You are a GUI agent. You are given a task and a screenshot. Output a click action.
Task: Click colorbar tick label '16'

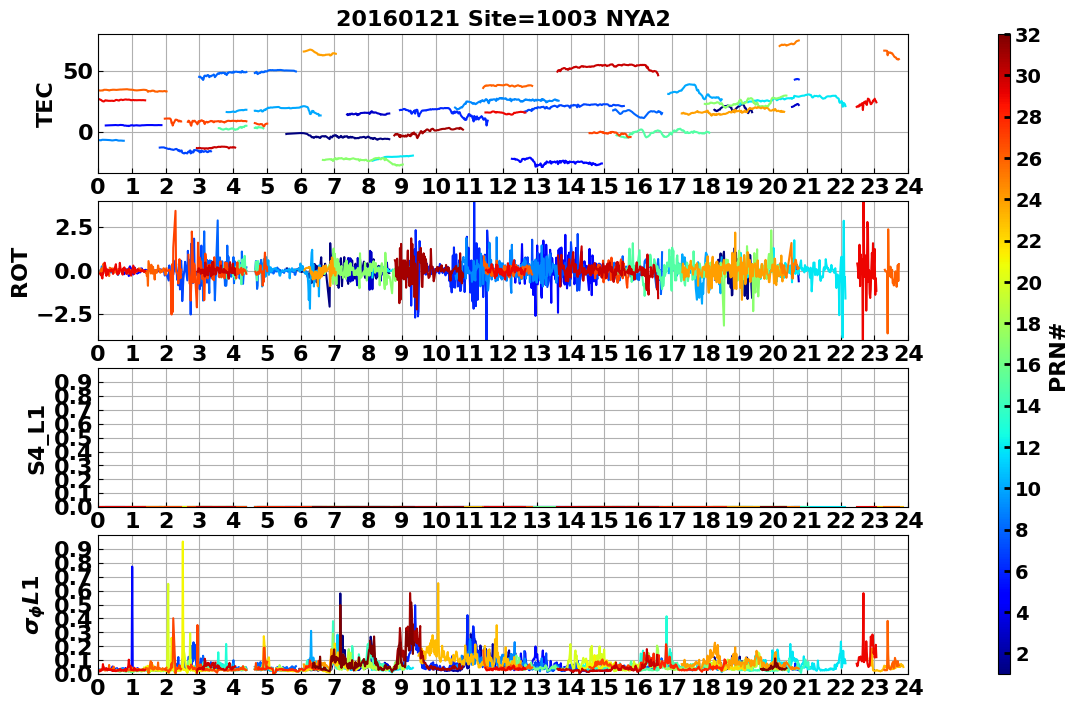tap(1028, 365)
